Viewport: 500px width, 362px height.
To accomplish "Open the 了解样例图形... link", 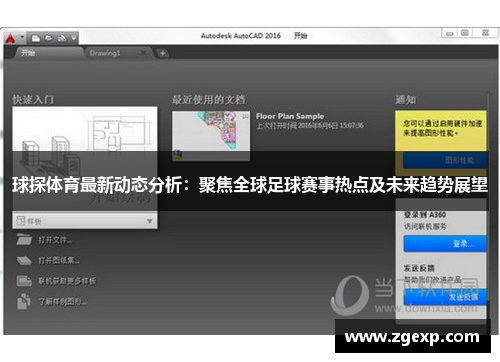I will pos(63,302).
